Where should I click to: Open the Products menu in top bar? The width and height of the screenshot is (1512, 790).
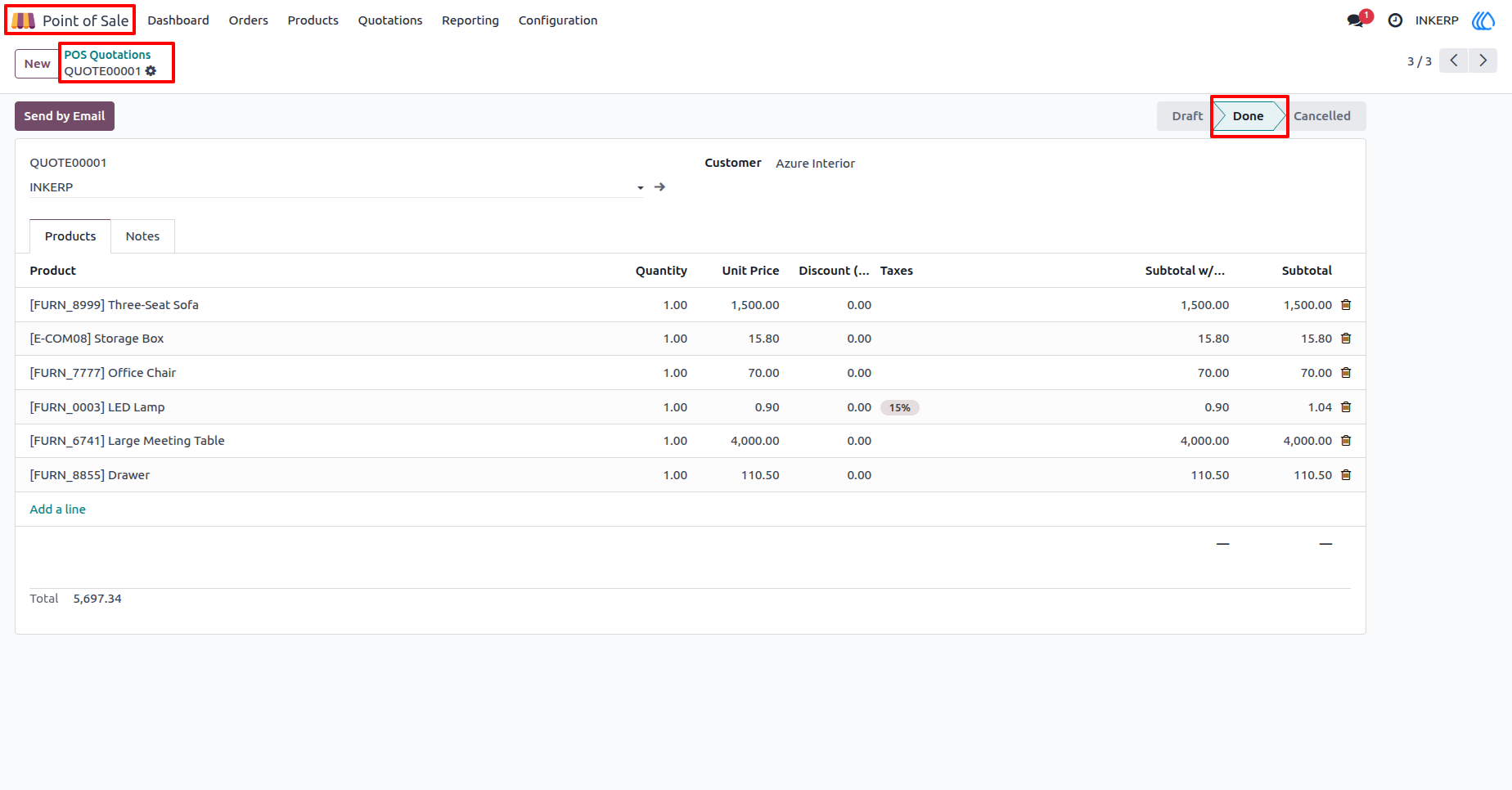pos(313,20)
